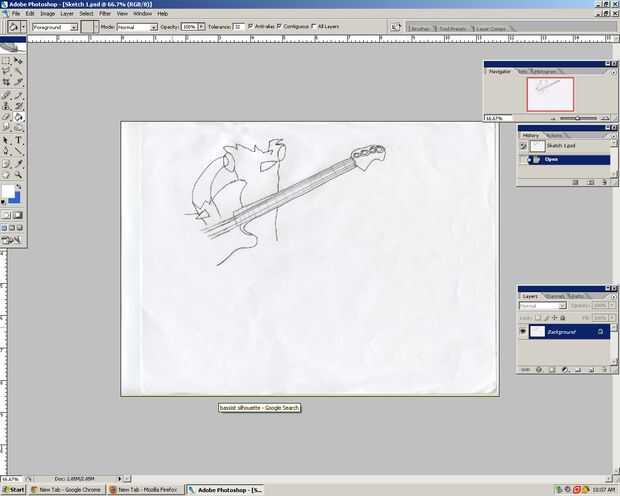Open the Navigator panel flyout menu
The width and height of the screenshot is (620, 496).
pos(613,72)
